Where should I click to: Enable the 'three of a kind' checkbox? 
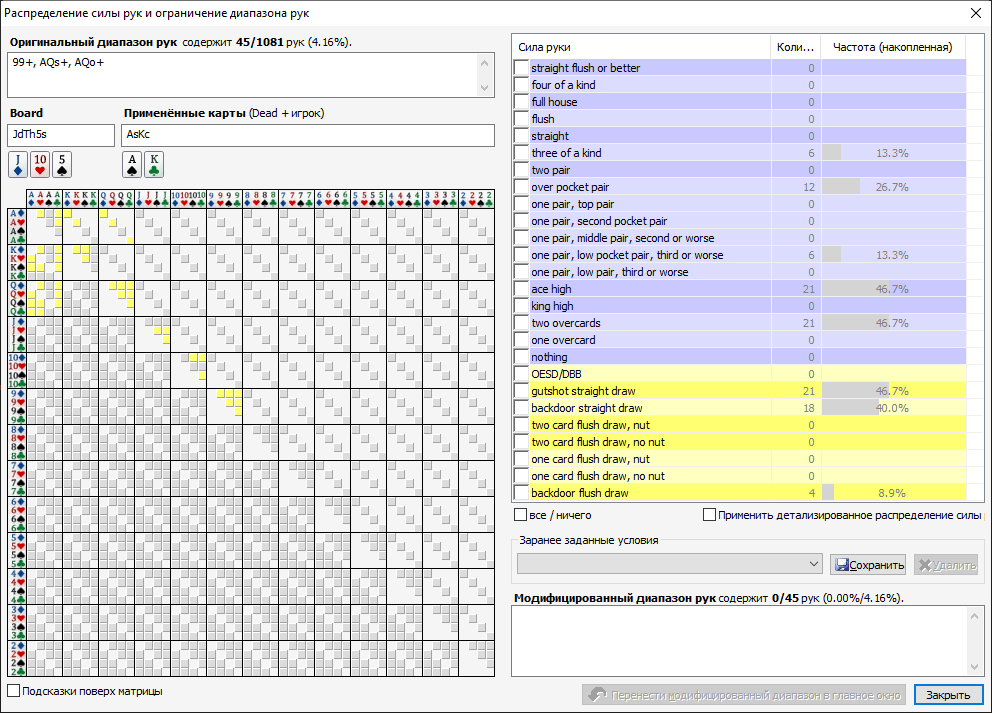(x=521, y=153)
